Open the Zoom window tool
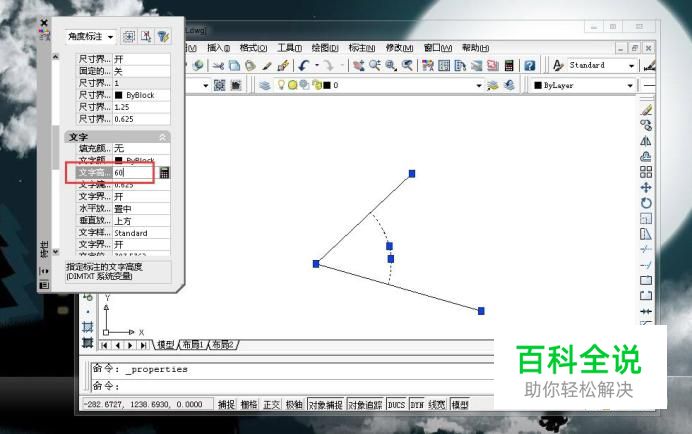Image resolution: width=692 pixels, height=434 pixels. click(391, 66)
